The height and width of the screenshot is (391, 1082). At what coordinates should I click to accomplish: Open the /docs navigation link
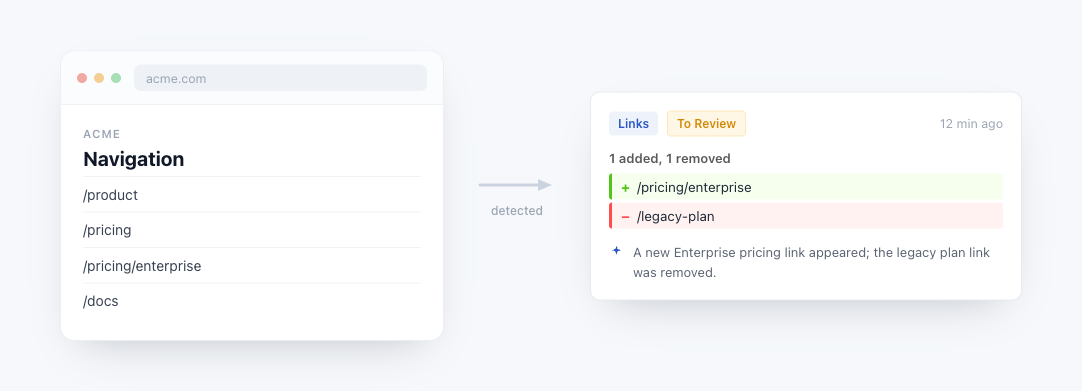click(x=101, y=301)
